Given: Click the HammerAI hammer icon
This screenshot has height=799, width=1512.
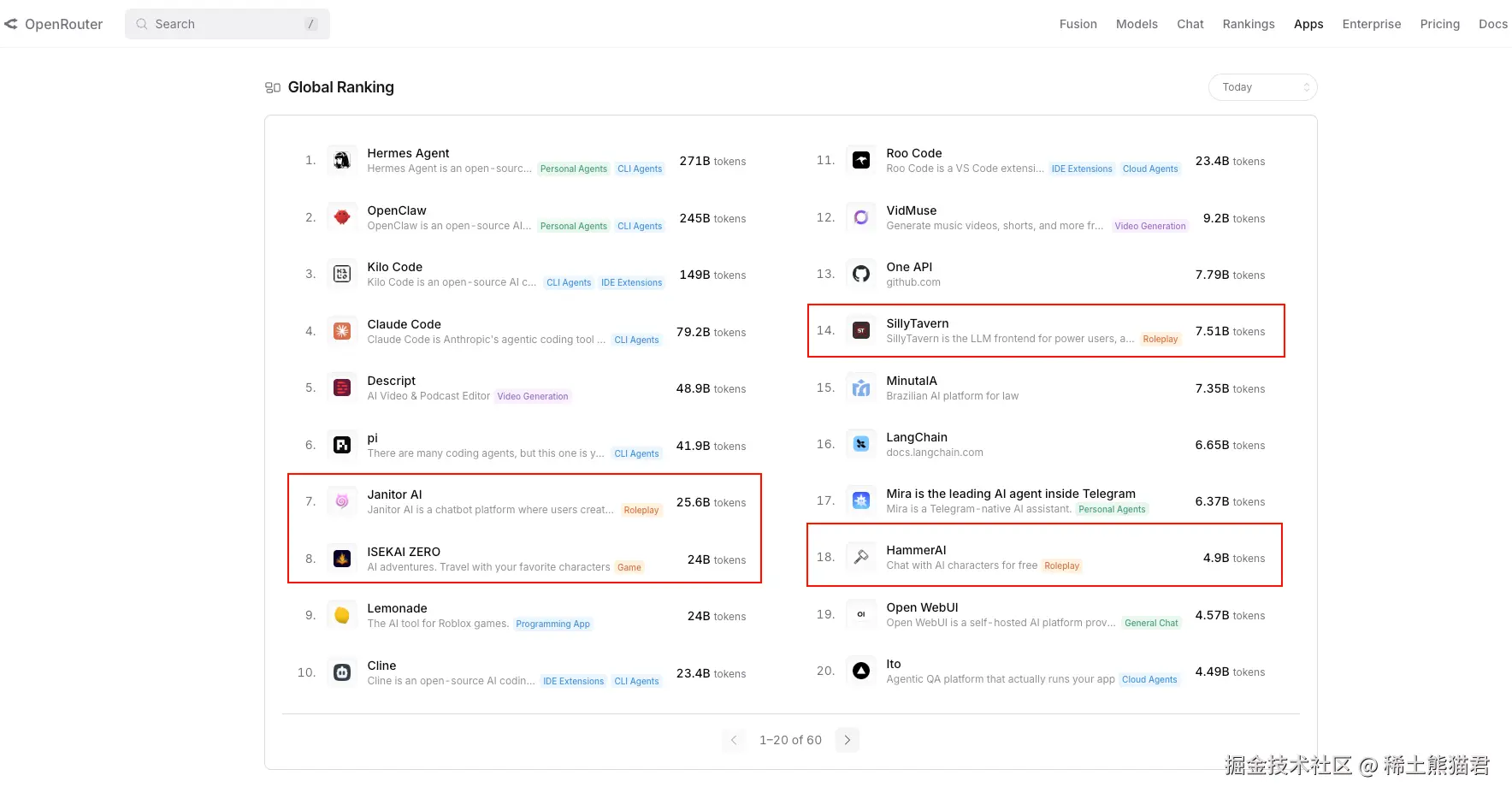Looking at the screenshot, I should [x=861, y=557].
